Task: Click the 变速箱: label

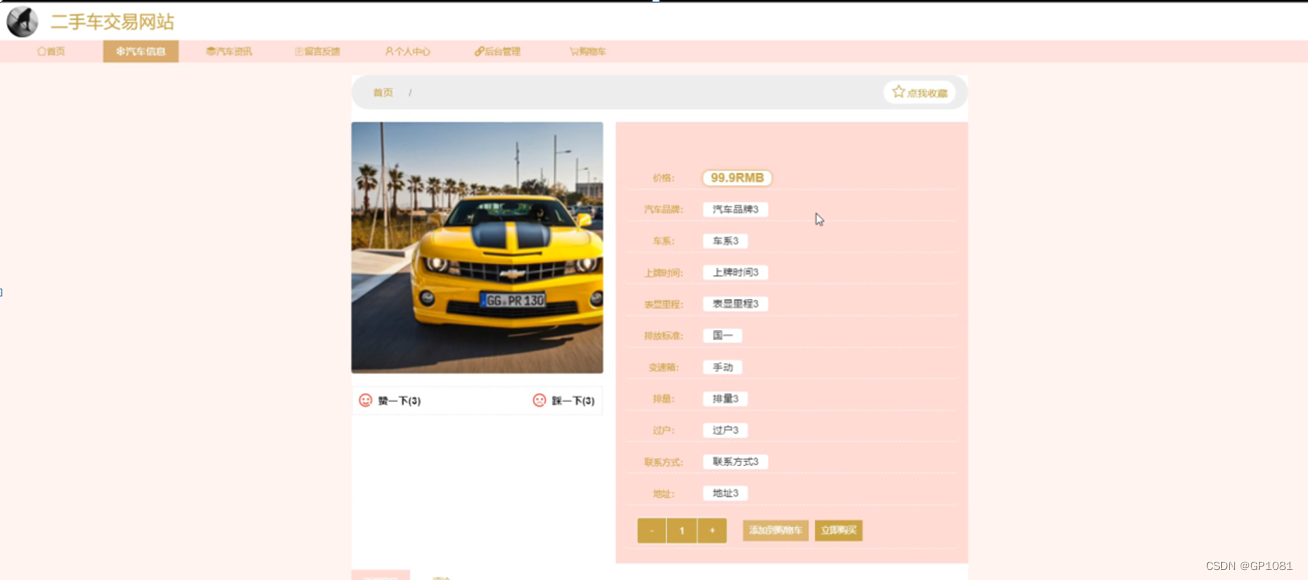Action: (x=663, y=367)
